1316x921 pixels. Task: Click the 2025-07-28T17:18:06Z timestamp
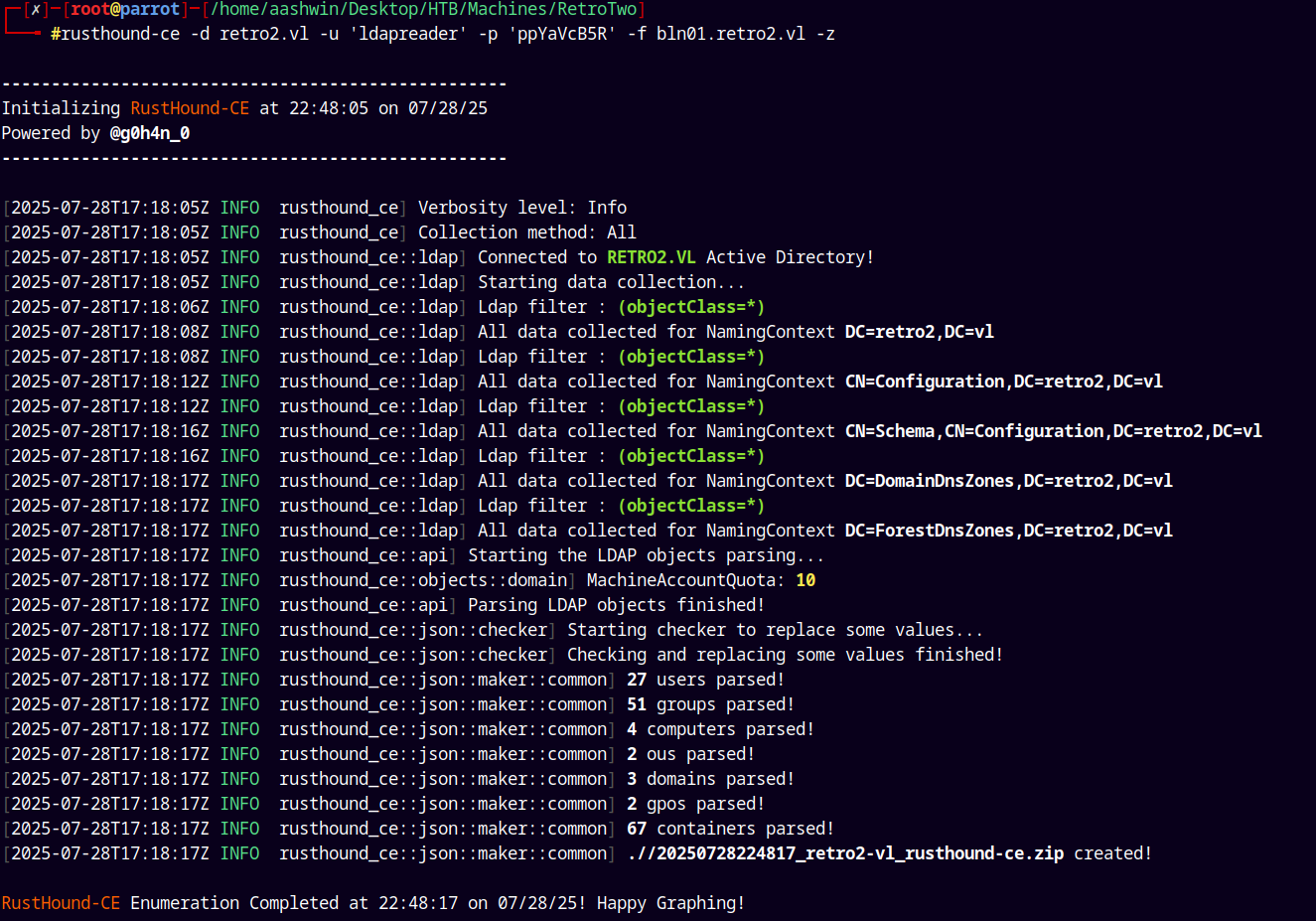[x=110, y=307]
